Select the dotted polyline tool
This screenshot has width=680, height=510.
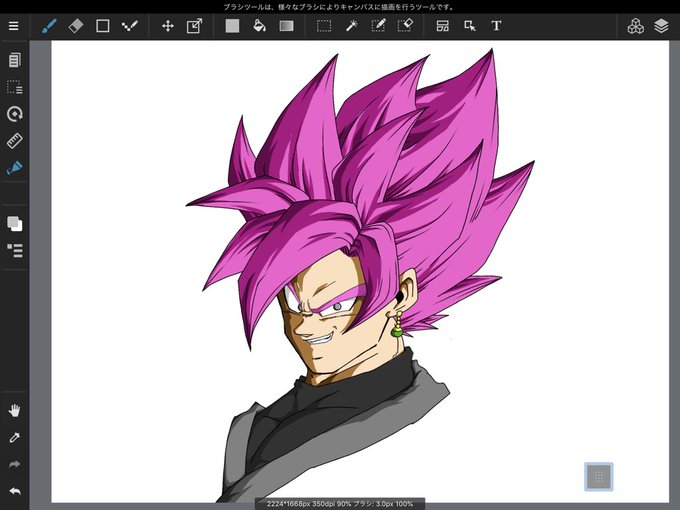click(x=129, y=26)
